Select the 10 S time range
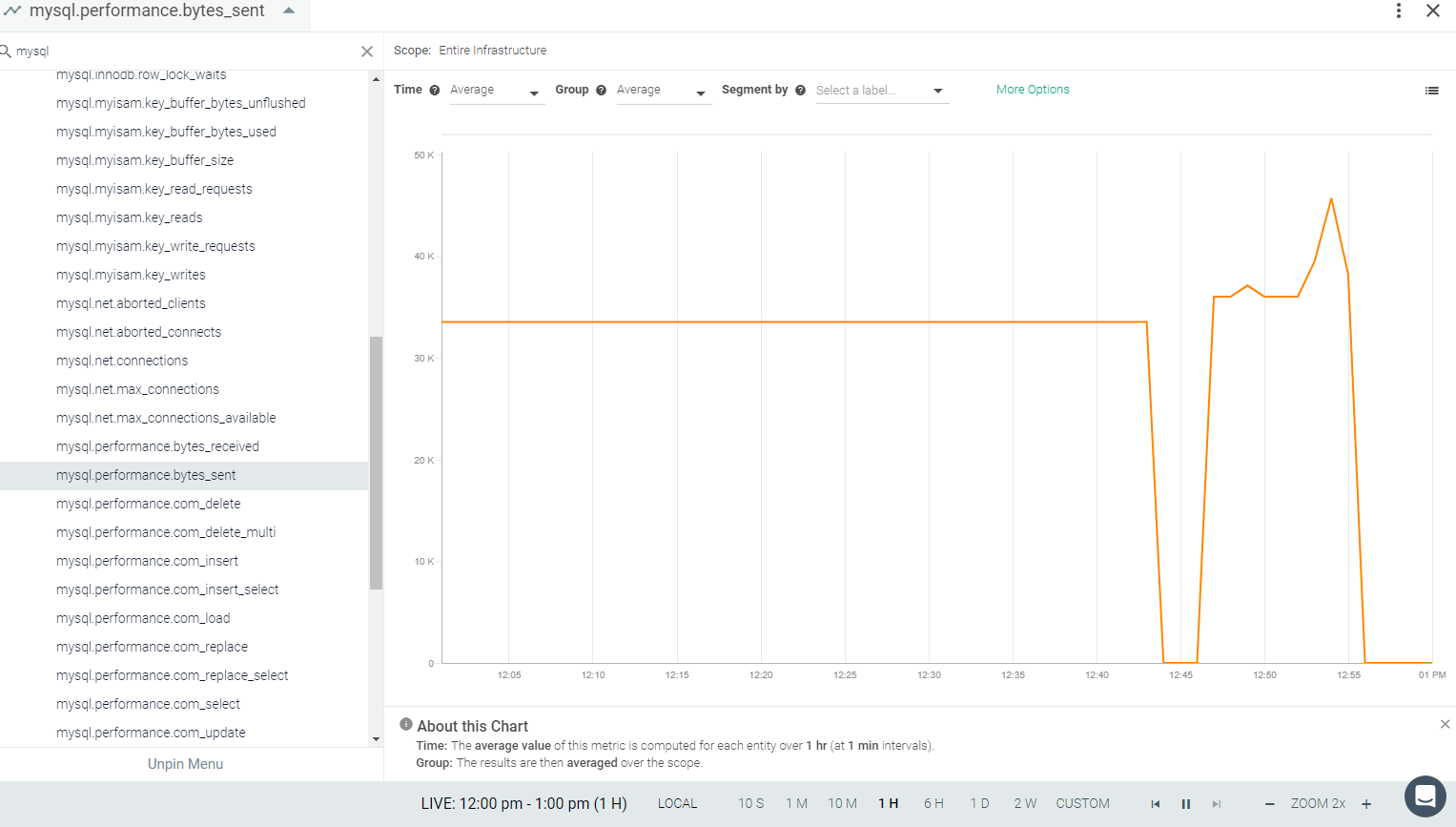Viewport: 1456px width, 827px height. tap(751, 804)
